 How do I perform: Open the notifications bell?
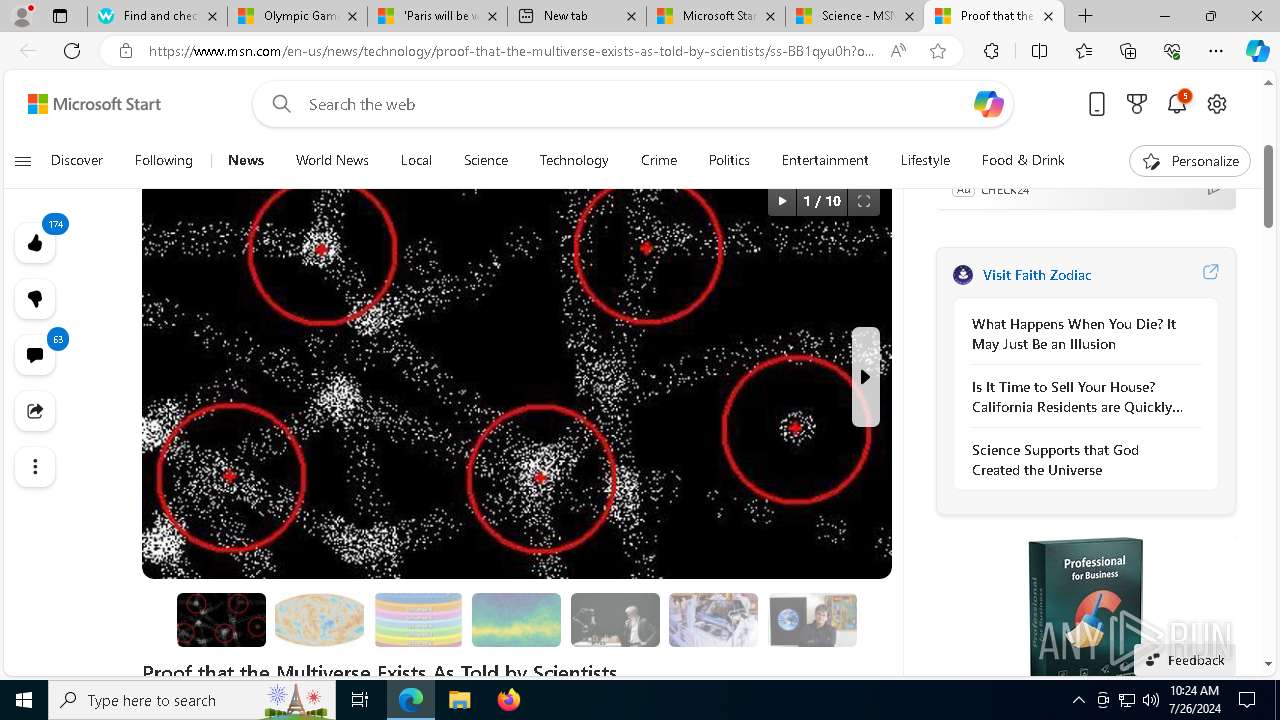(x=1177, y=104)
